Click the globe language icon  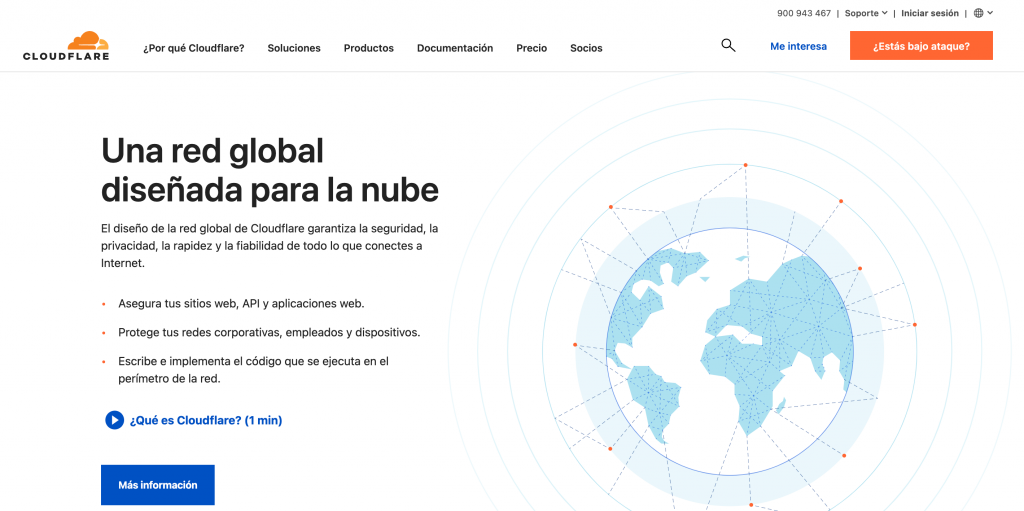click(979, 13)
